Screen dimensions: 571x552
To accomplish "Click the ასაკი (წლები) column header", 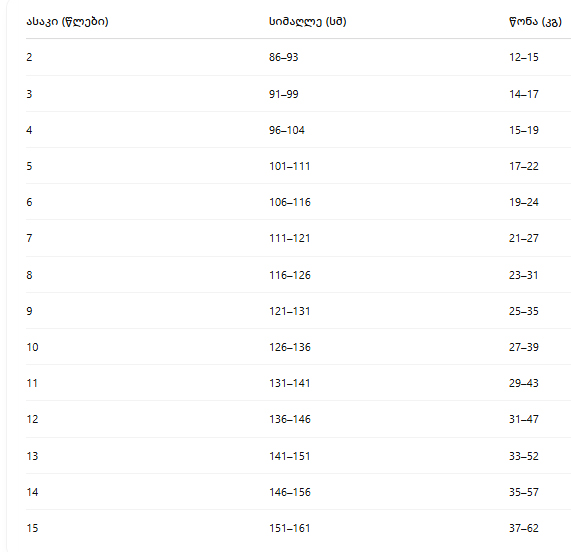I will [67, 22].
